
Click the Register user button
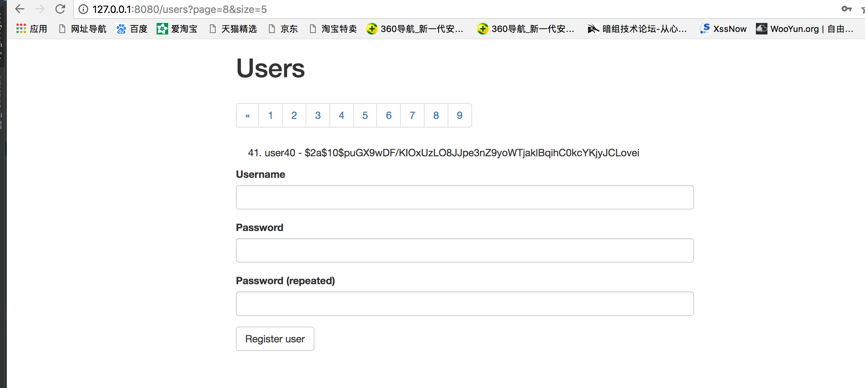click(275, 339)
